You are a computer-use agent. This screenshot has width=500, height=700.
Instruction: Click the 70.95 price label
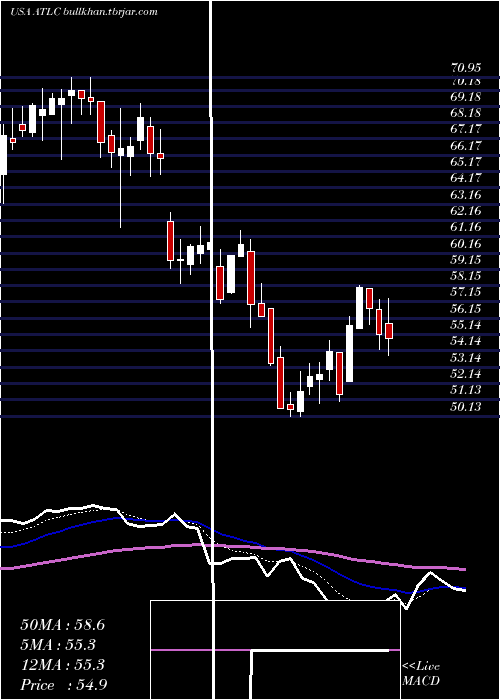466,68
